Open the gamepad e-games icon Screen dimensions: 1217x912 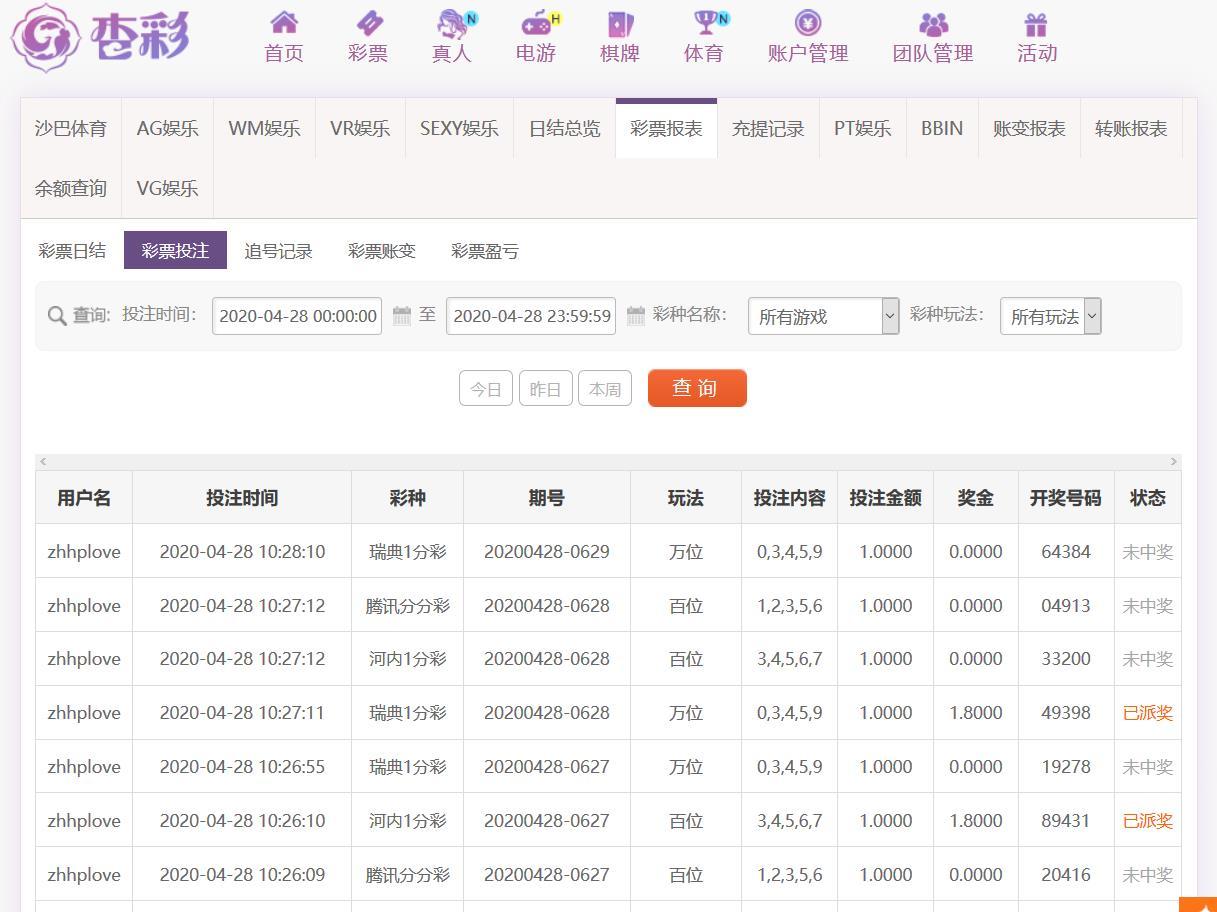(x=537, y=23)
